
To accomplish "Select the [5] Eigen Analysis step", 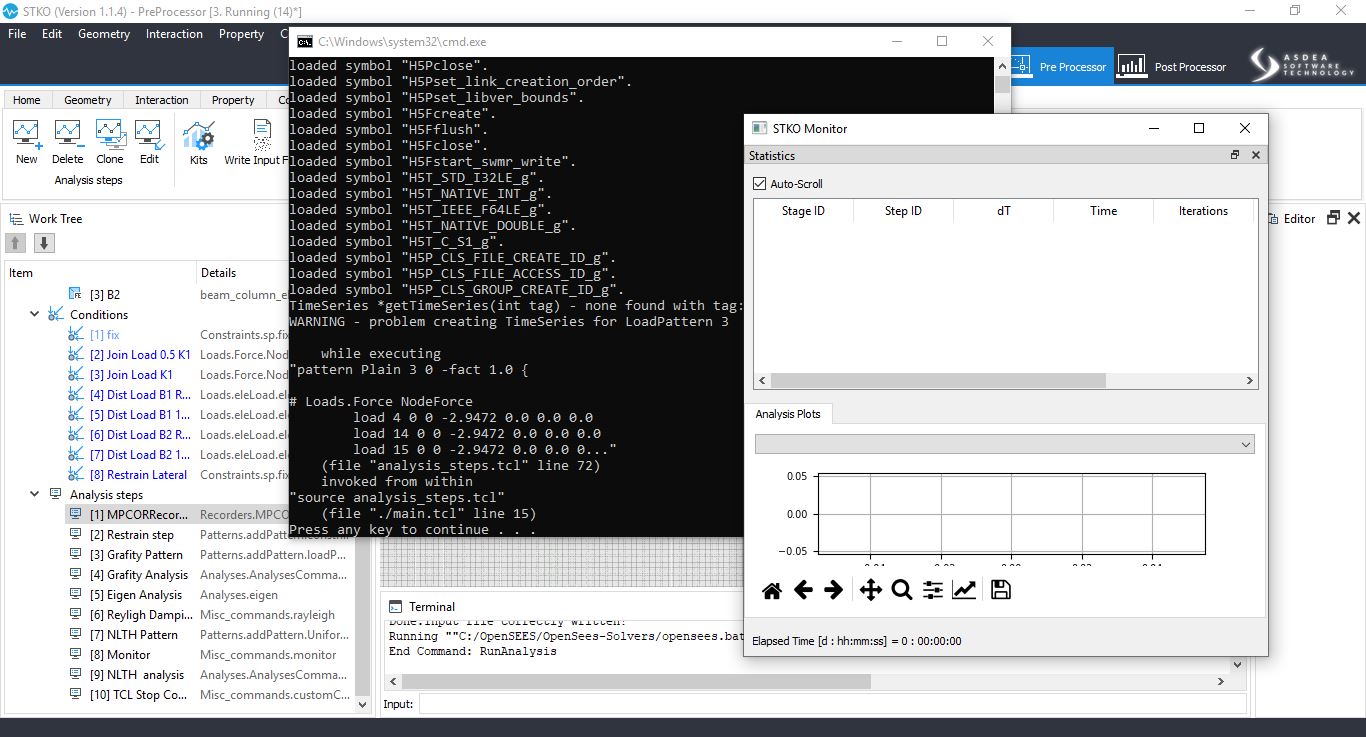I will (x=136, y=595).
